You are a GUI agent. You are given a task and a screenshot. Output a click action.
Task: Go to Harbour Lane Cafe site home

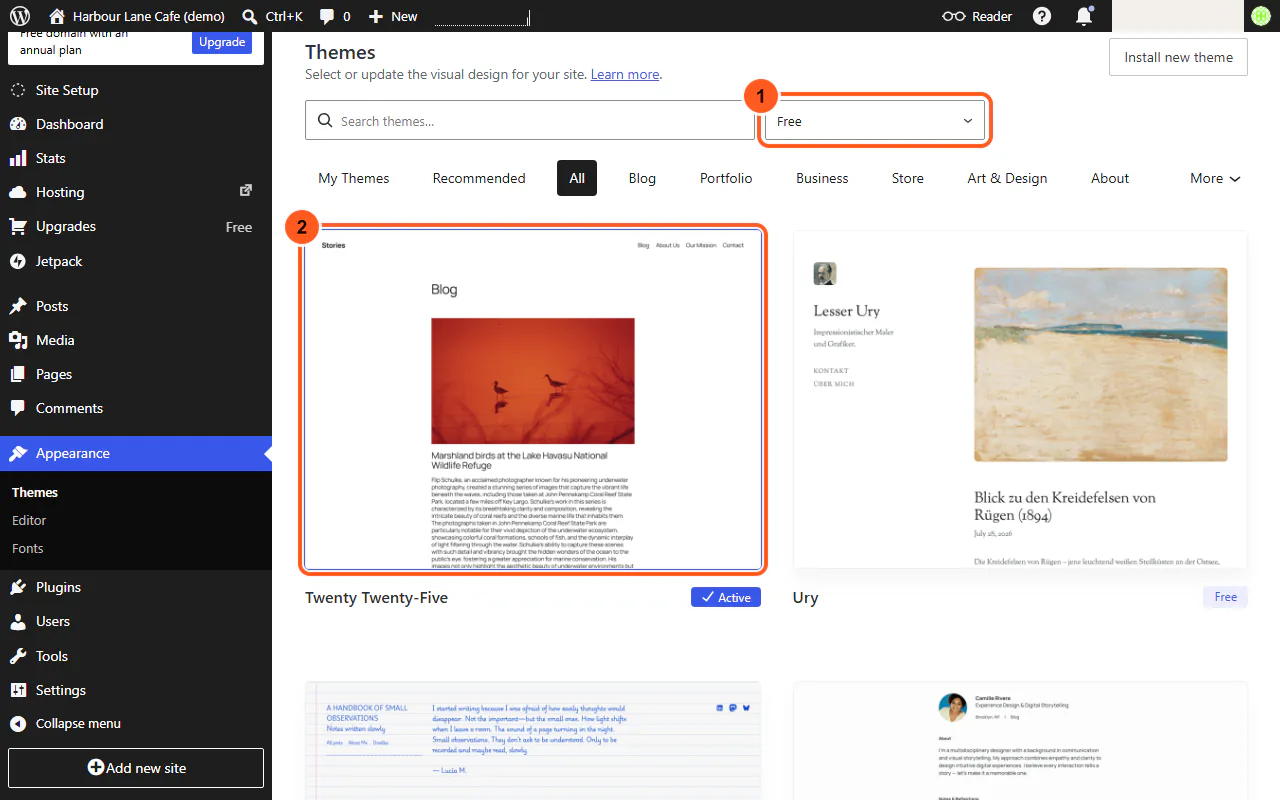pyautogui.click(x=137, y=16)
